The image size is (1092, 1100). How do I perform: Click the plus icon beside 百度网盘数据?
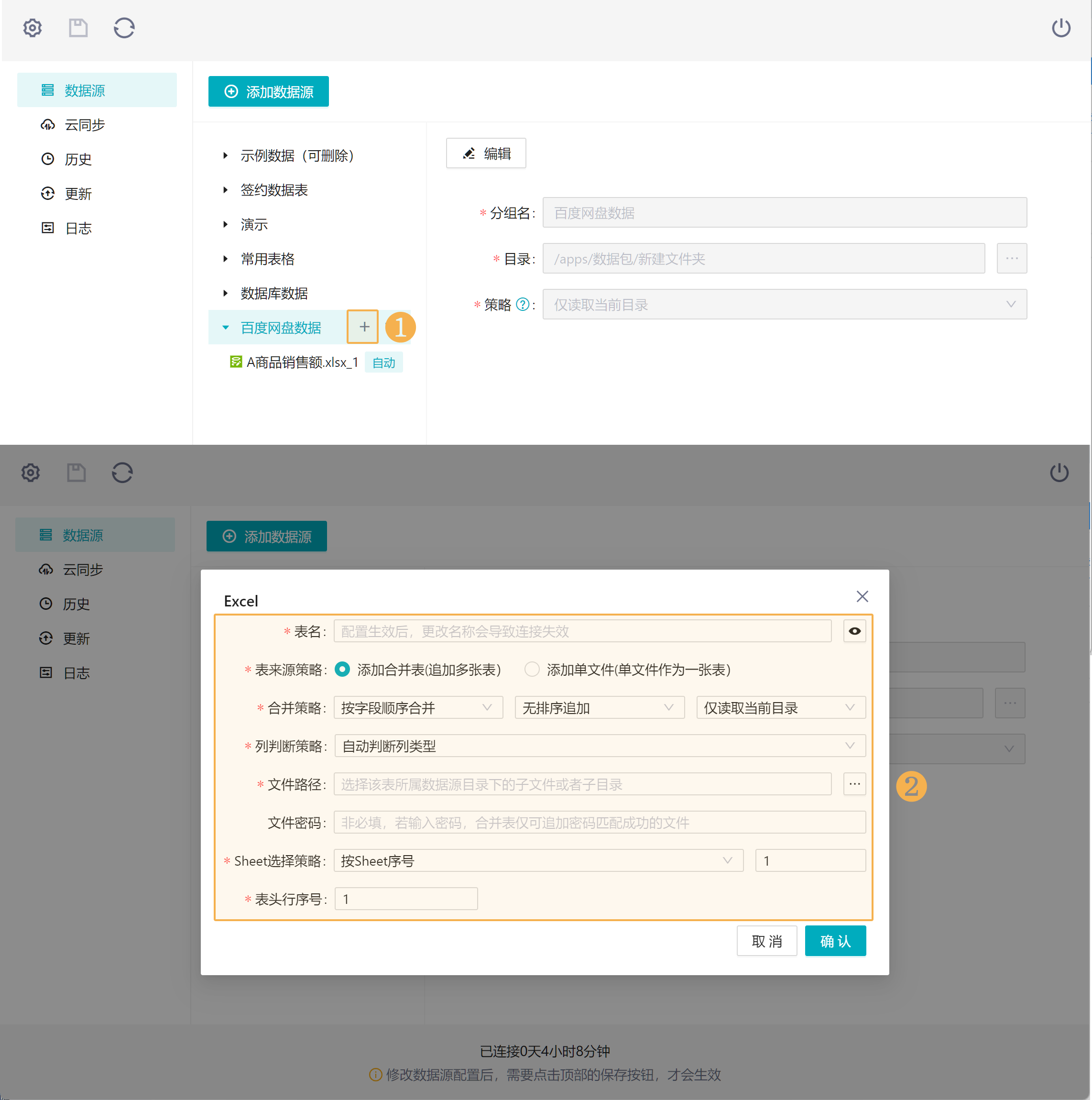[364, 327]
